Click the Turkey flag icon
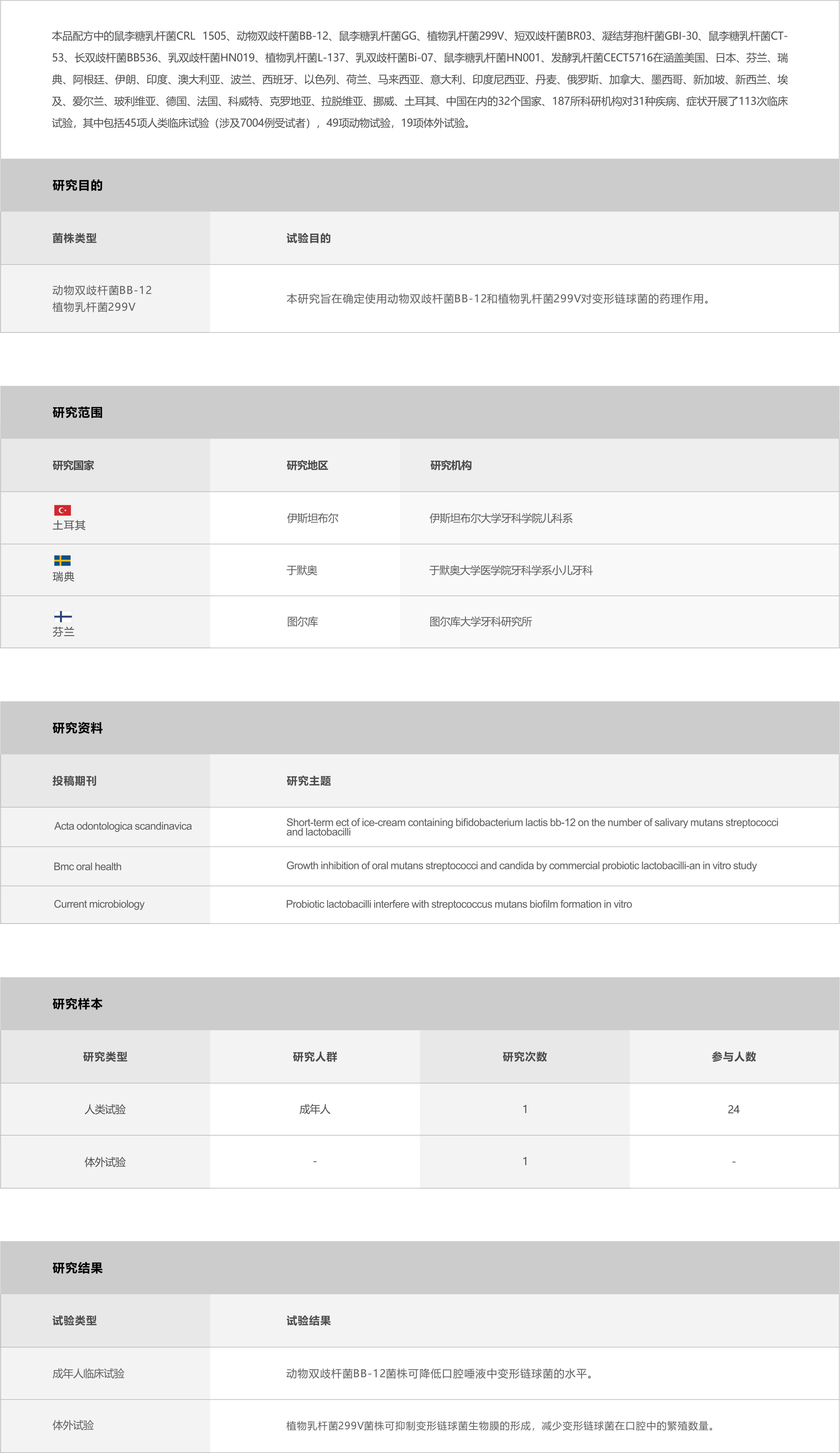The height and width of the screenshot is (1453, 840). click(62, 510)
